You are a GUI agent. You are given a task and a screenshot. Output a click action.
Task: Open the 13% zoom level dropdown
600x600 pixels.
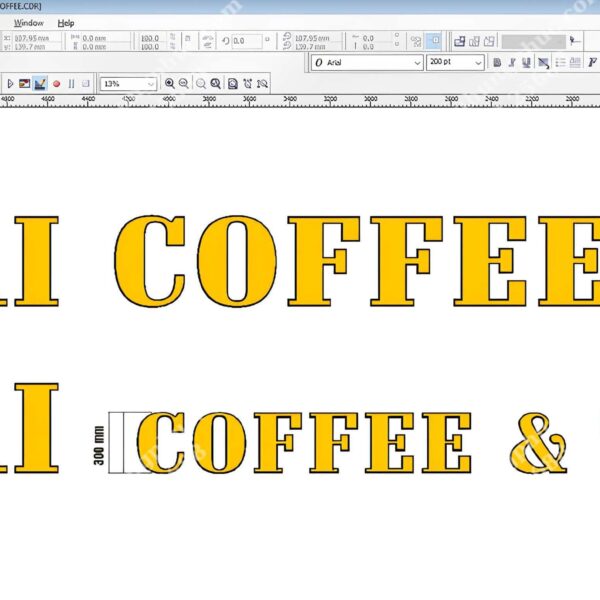[151, 84]
